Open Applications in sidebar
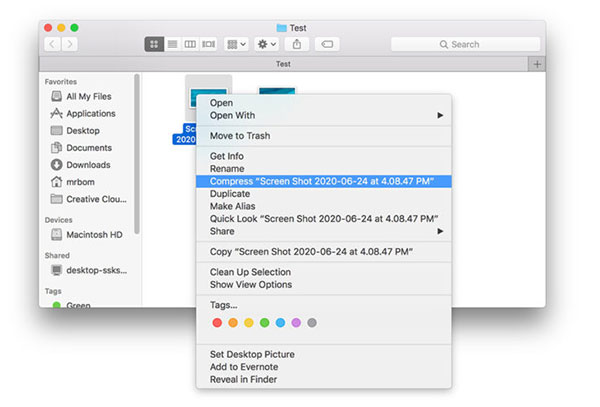 click(91, 114)
